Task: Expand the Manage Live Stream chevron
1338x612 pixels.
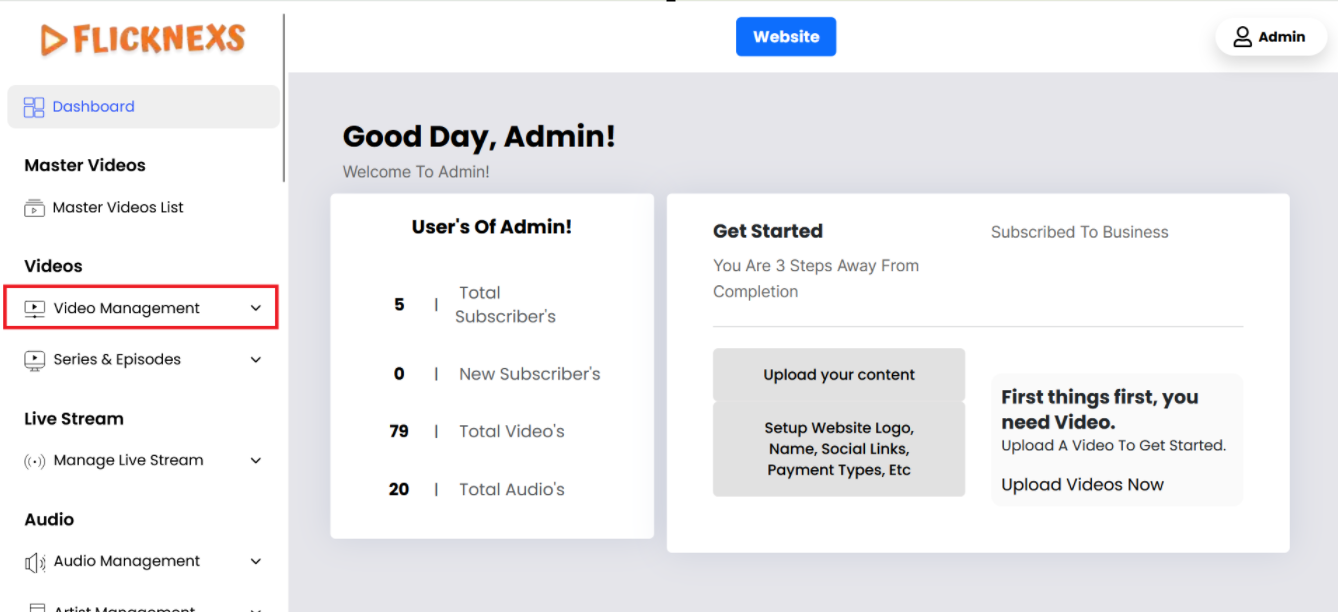Action: coord(256,461)
